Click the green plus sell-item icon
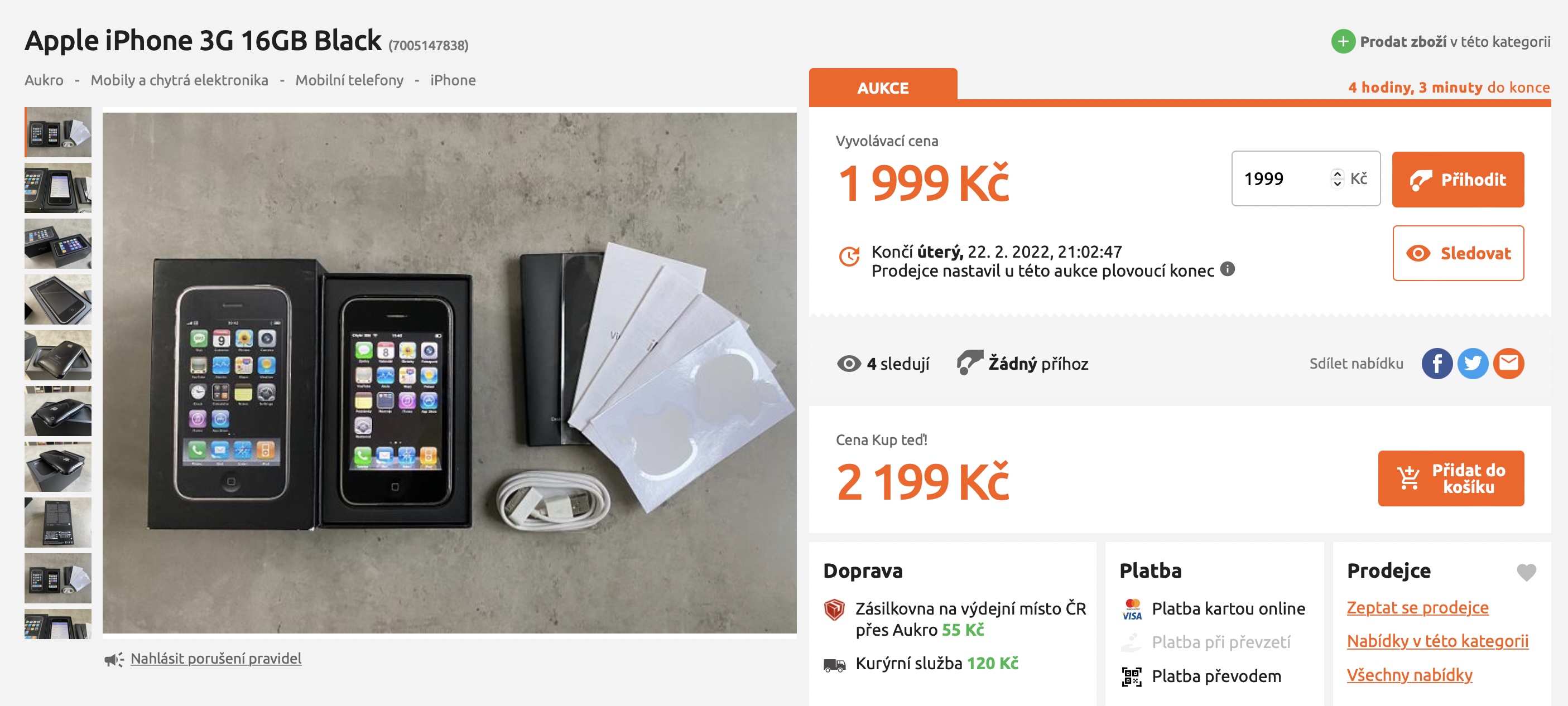The image size is (1568, 706). click(x=1343, y=41)
